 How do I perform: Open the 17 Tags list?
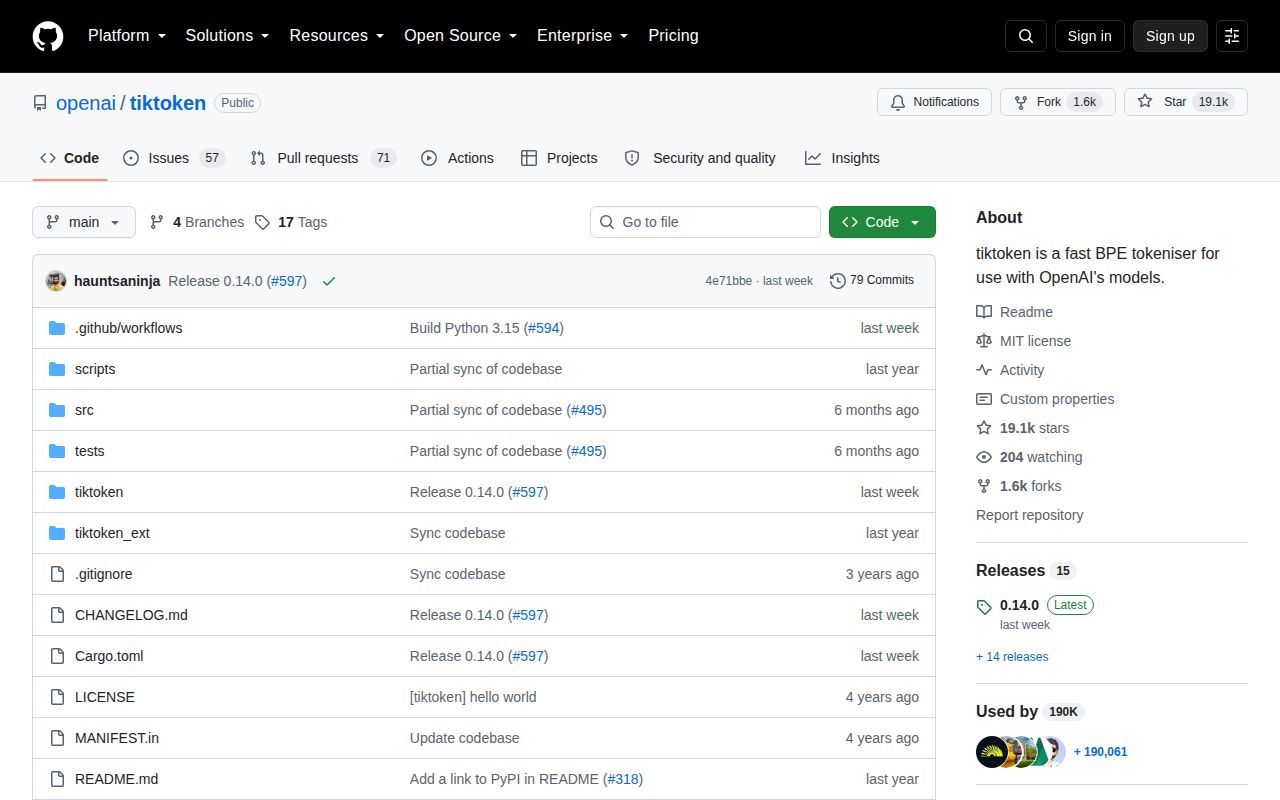coord(291,222)
